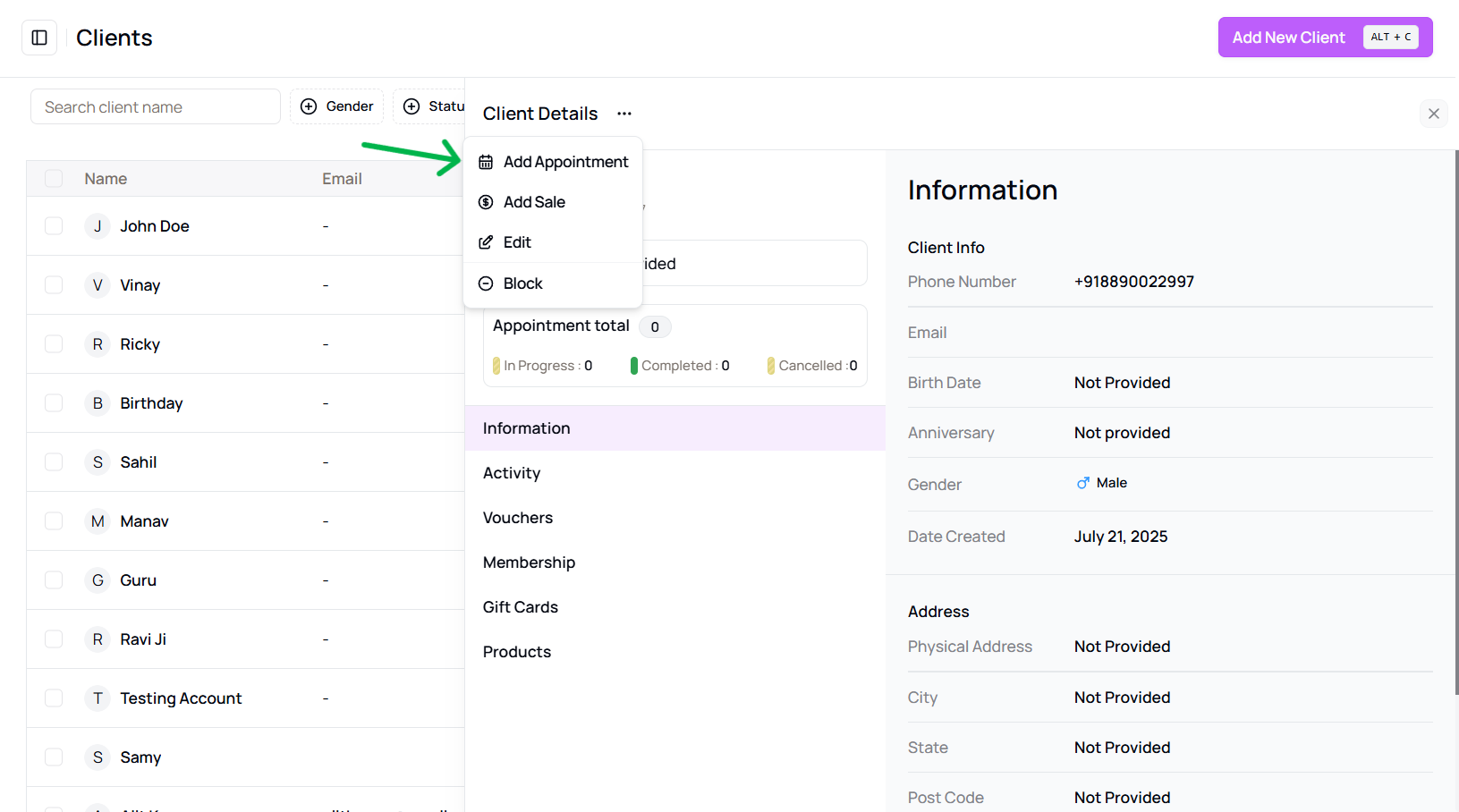Open the Client Details three-dot menu
1459x812 pixels.
pyautogui.click(x=624, y=114)
